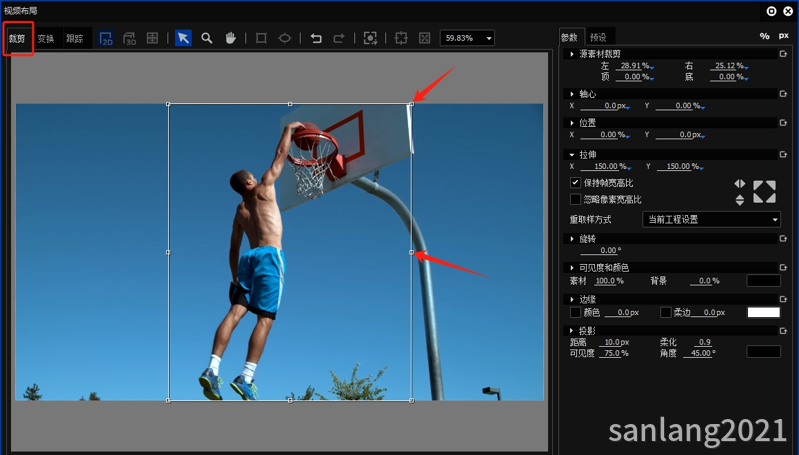The height and width of the screenshot is (455, 799).
Task: Open the 预设 tab
Action: tap(598, 37)
